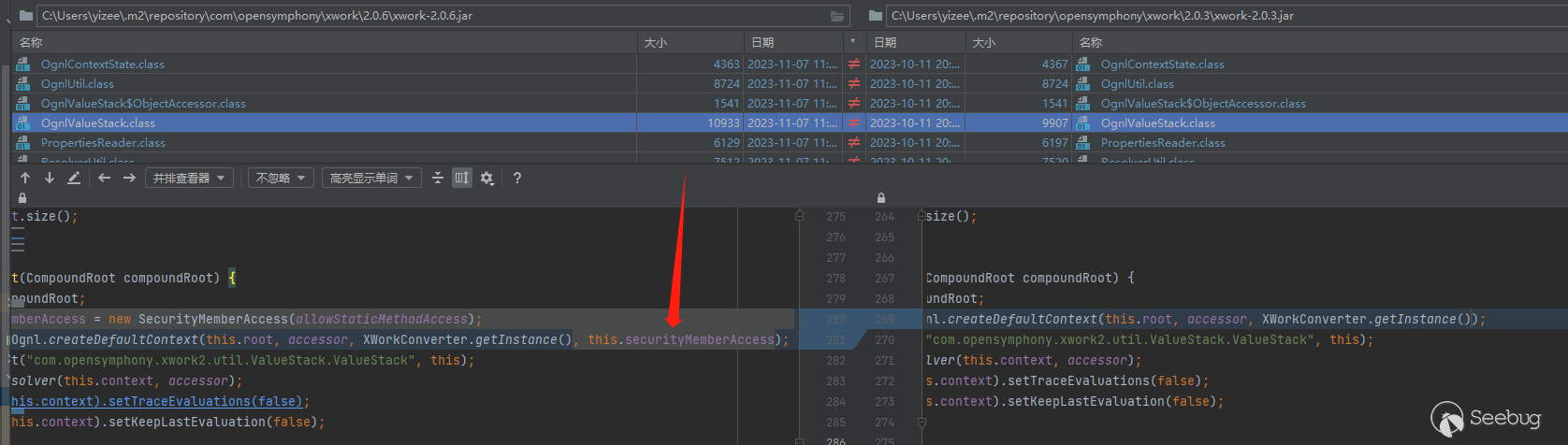1568x445 pixels.
Task: Click the asterisk diff status column header
Action: pos(853,42)
